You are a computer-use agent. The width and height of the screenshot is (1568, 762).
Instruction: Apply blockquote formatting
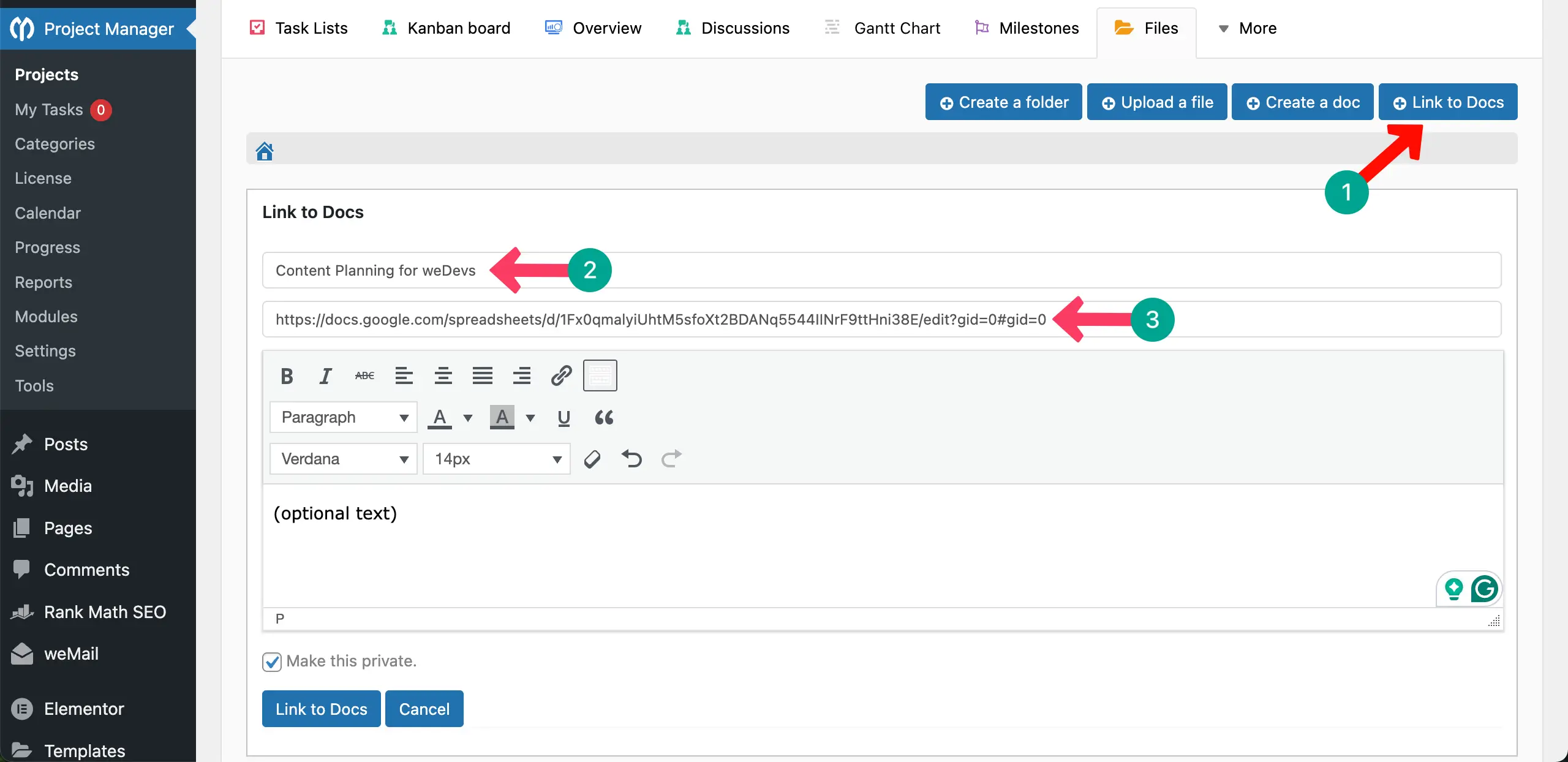(x=603, y=418)
